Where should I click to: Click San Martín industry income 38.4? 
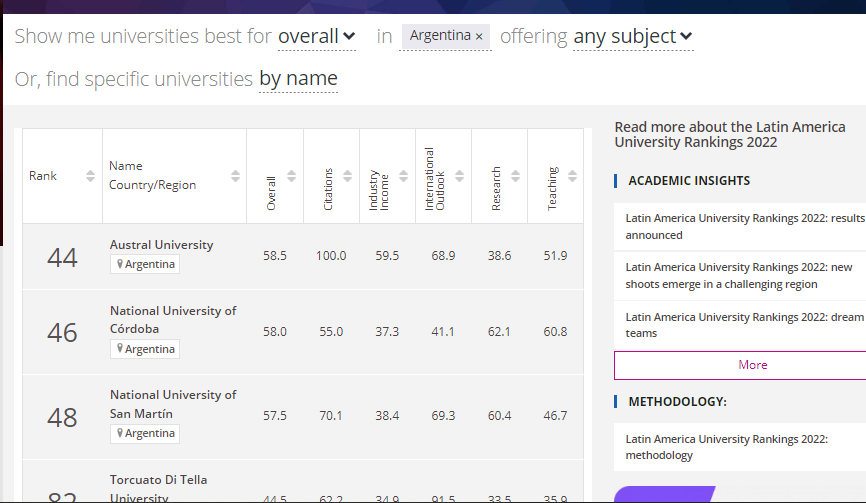pos(387,416)
